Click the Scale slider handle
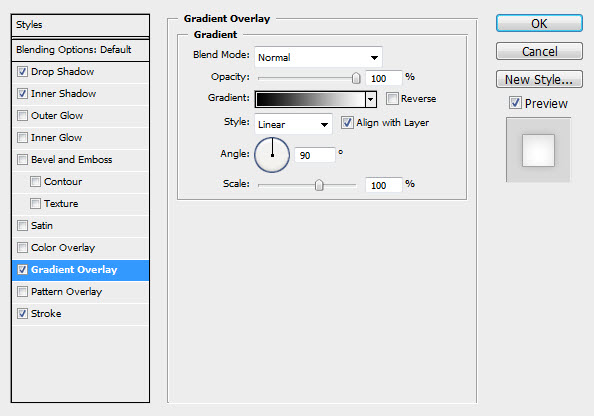Viewport: 594px width, 416px height. (x=319, y=185)
